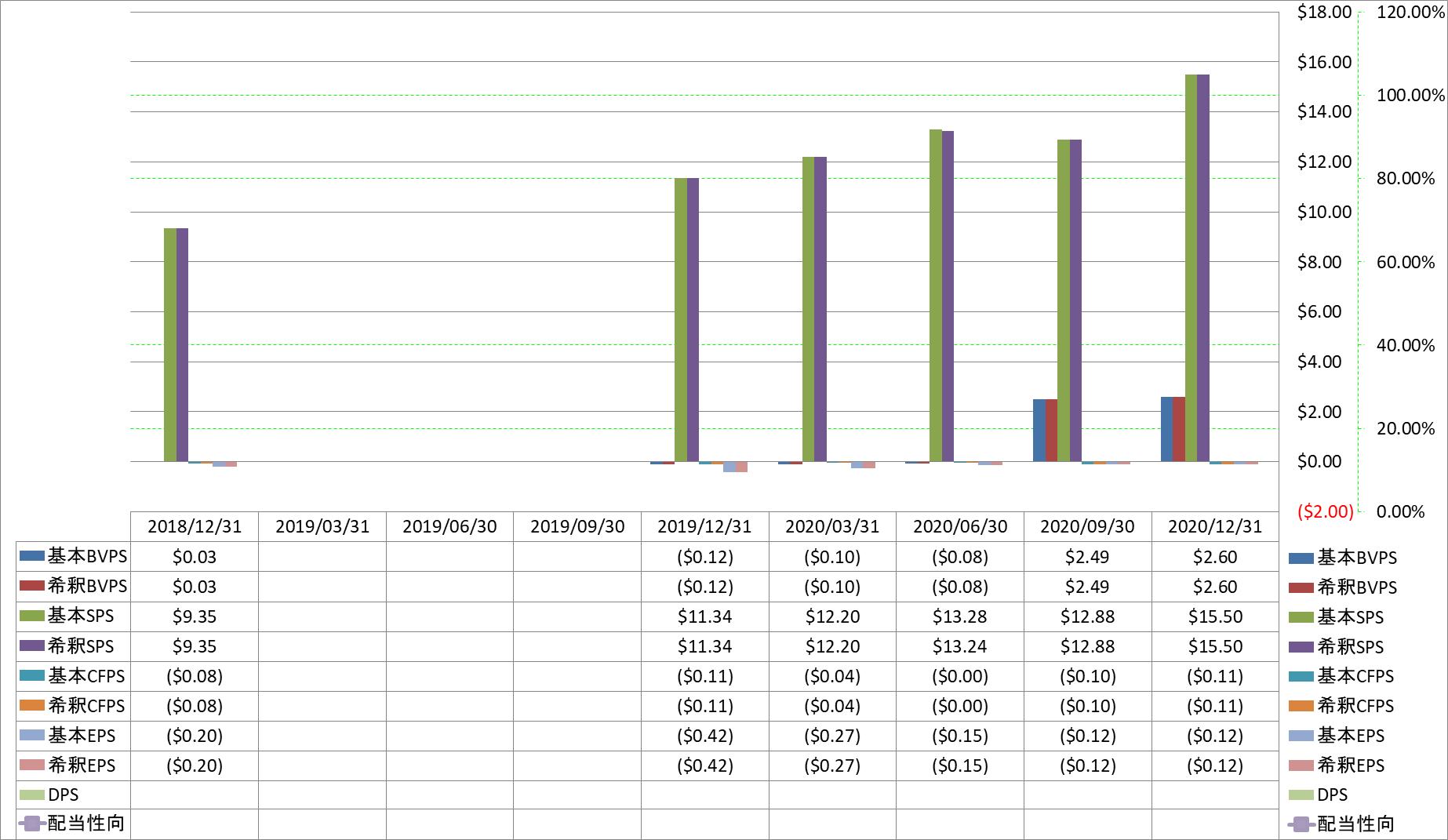Select the 基本CFPS row label in data table
This screenshot has width=1448, height=840.
[x=86, y=675]
